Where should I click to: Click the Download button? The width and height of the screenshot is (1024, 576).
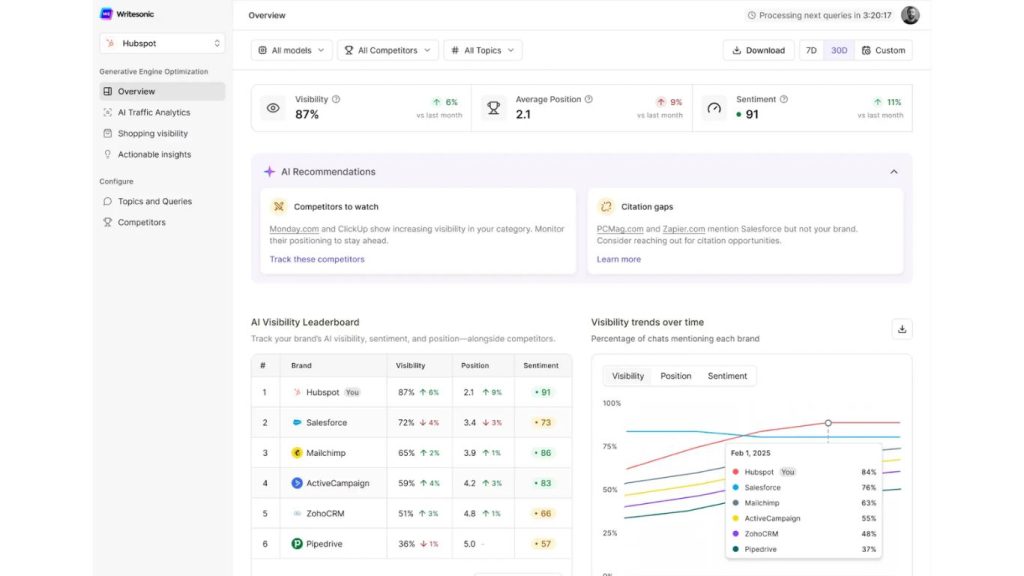click(758, 50)
